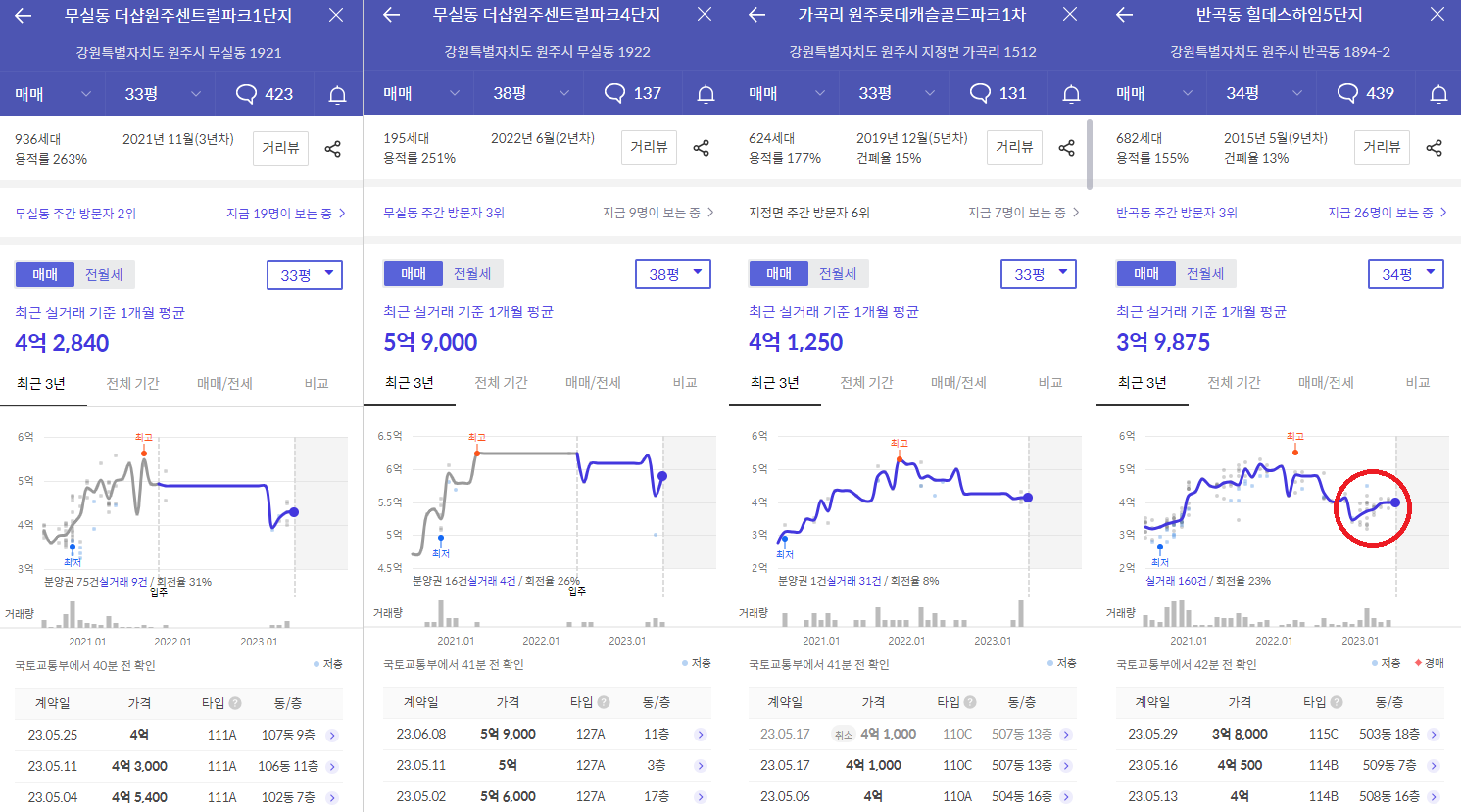Open comments (439) in 힐데스하임5단지 panel
1461x812 pixels.
coord(1366,93)
